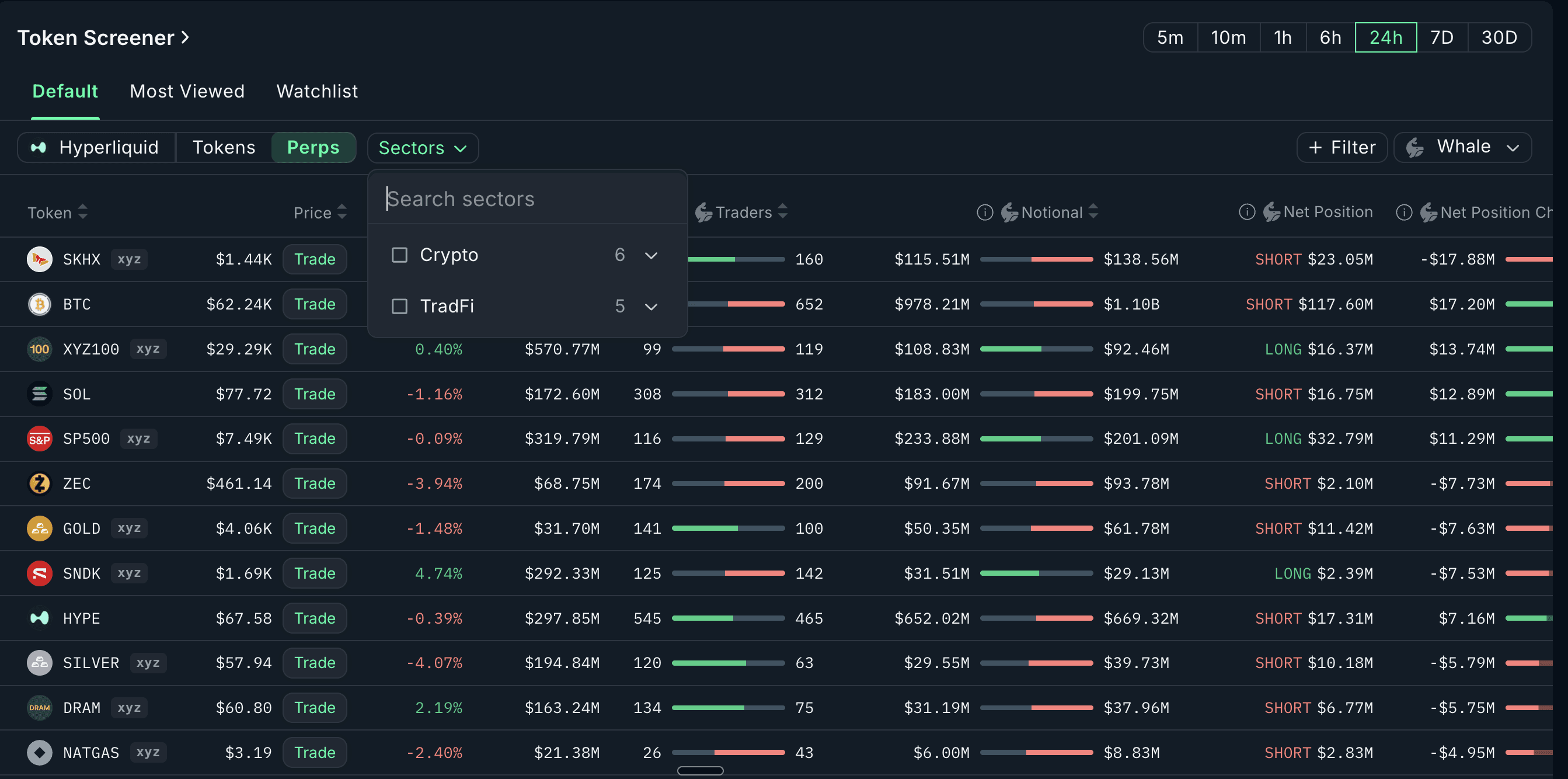Click info icon beside Net Position Change column
The width and height of the screenshot is (1568, 779).
click(x=1403, y=212)
